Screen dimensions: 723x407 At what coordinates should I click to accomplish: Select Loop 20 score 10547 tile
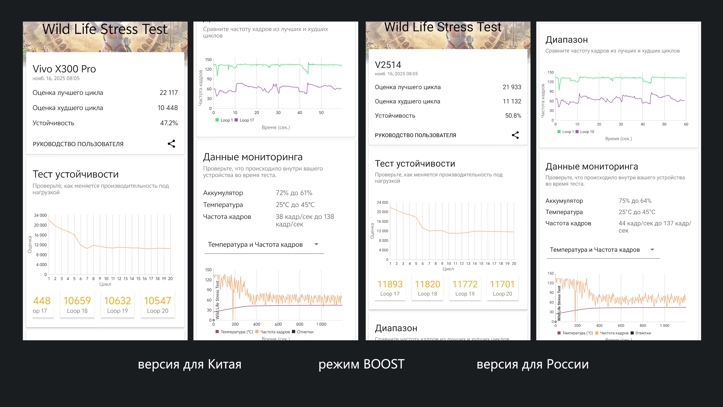157,304
